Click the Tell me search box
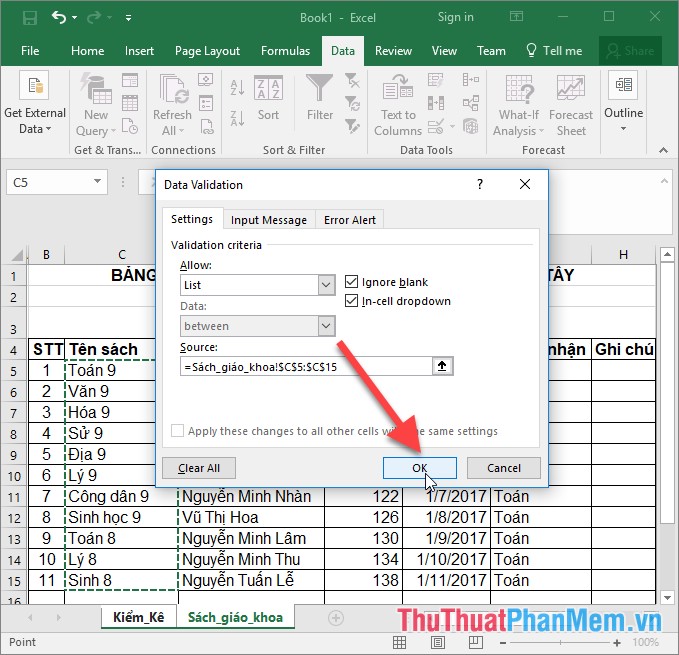679x655 pixels. [554, 51]
